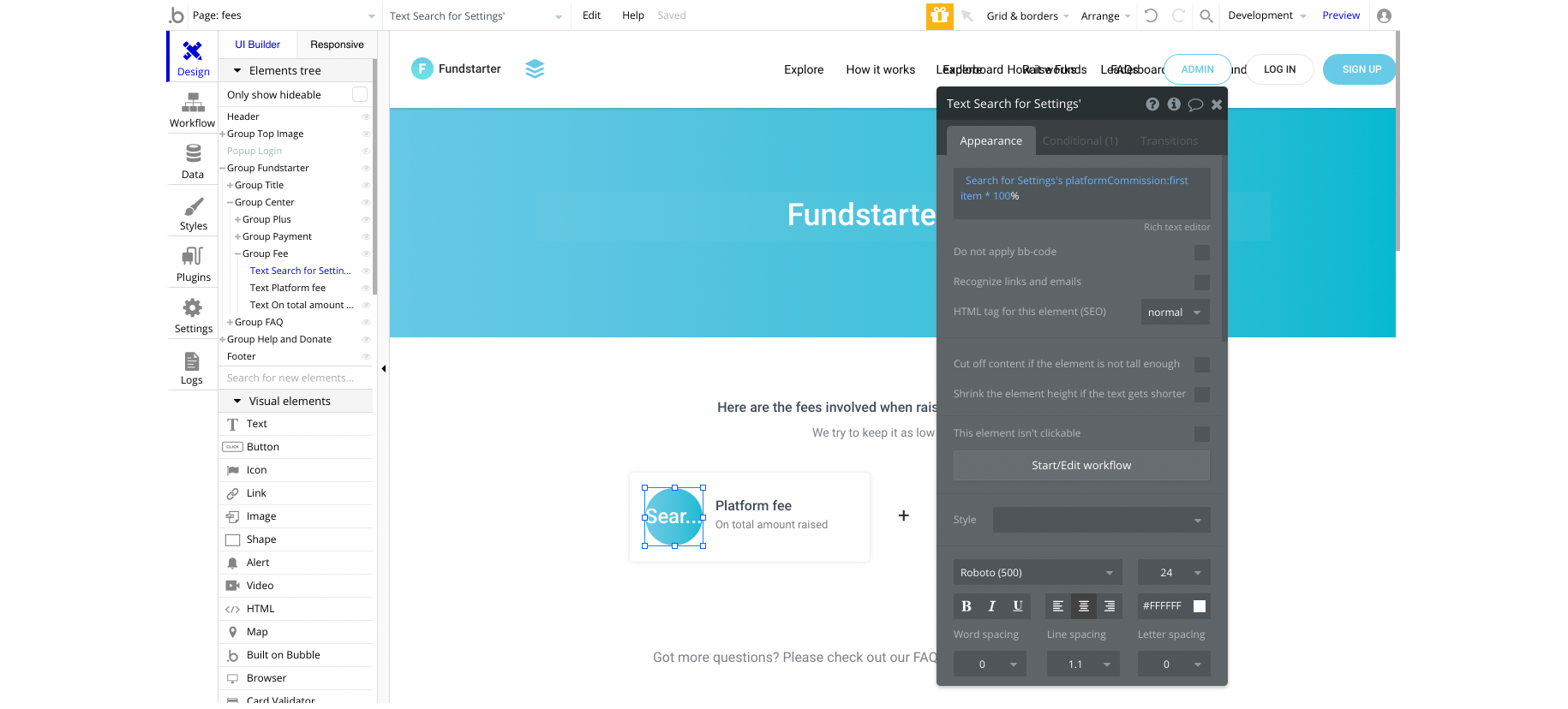Toggle 'Only show hideable' checkbox
The image size is (1568, 709).
click(360, 94)
